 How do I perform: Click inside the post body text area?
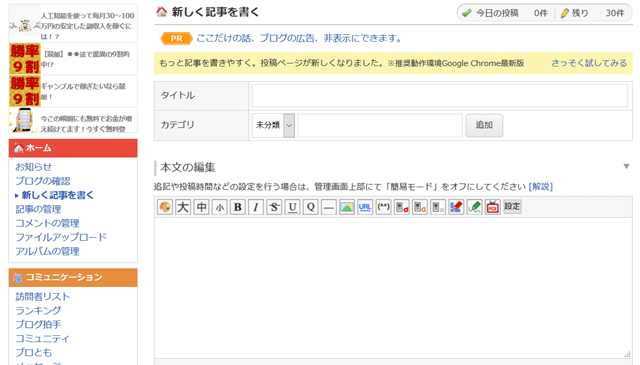click(393, 288)
